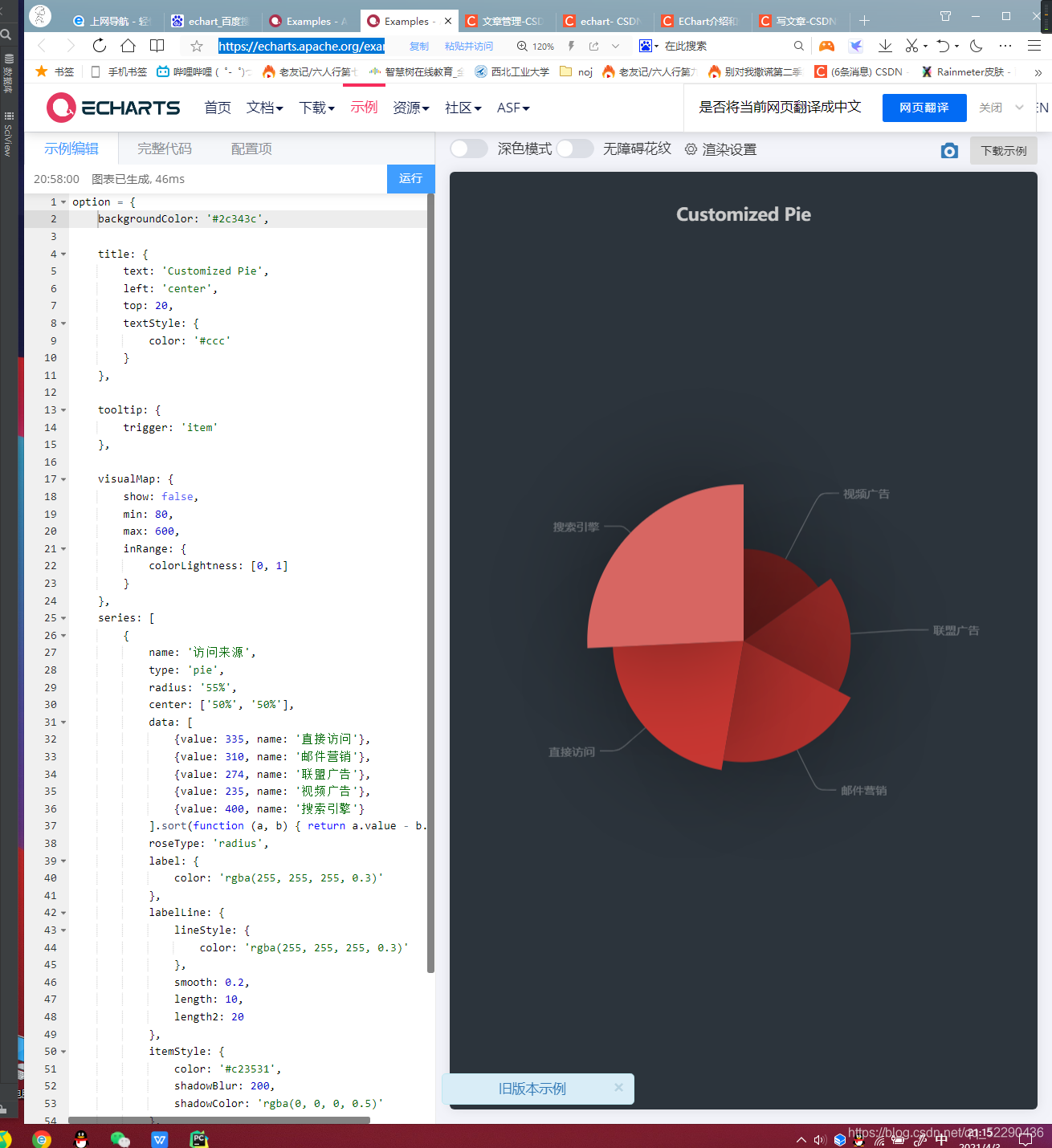This screenshot has width=1052, height=1148.
Task: Close the 旧版本示例 banner
Action: (x=618, y=1087)
